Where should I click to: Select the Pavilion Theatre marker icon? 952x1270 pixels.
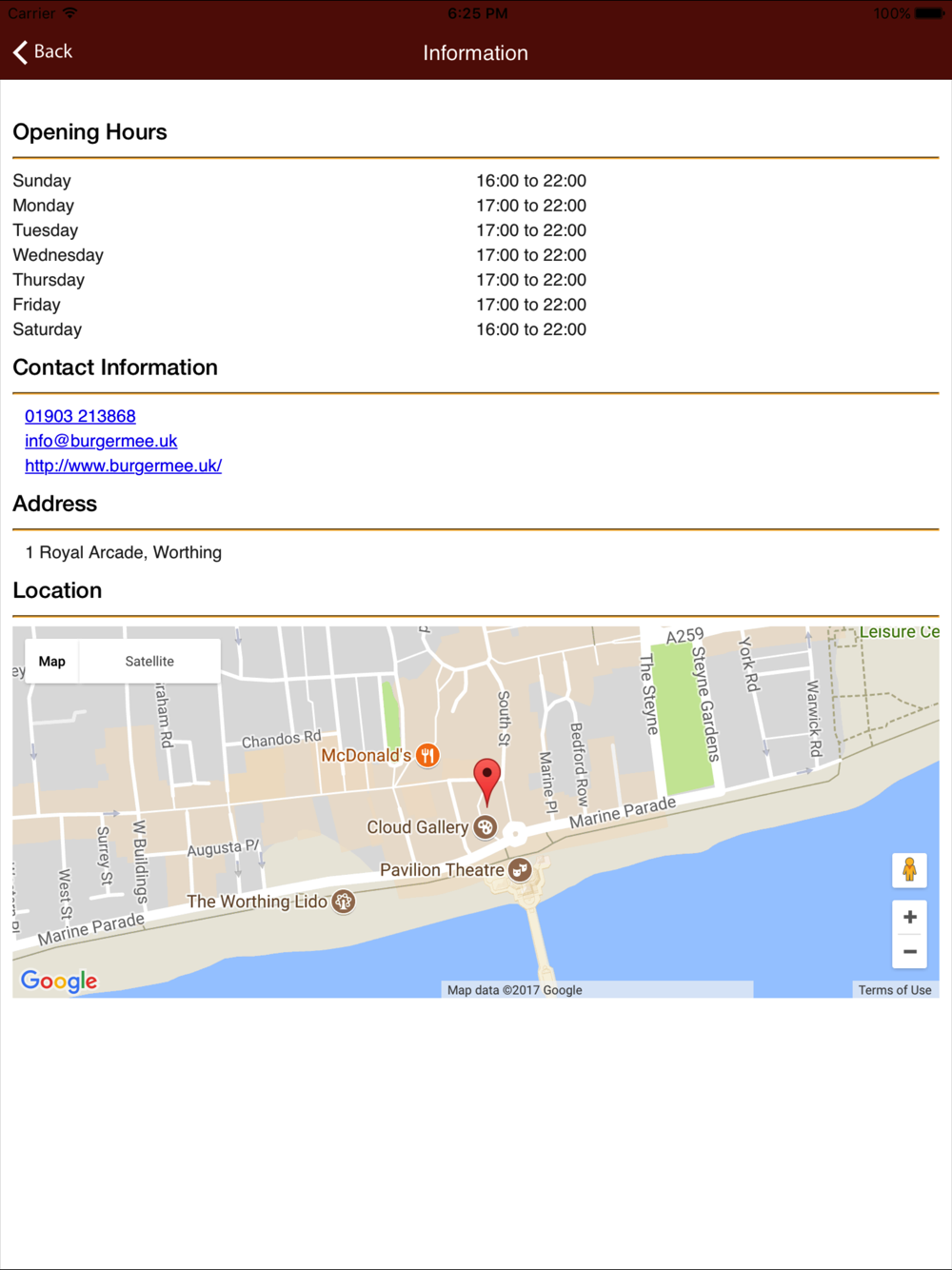pyautogui.click(x=520, y=869)
